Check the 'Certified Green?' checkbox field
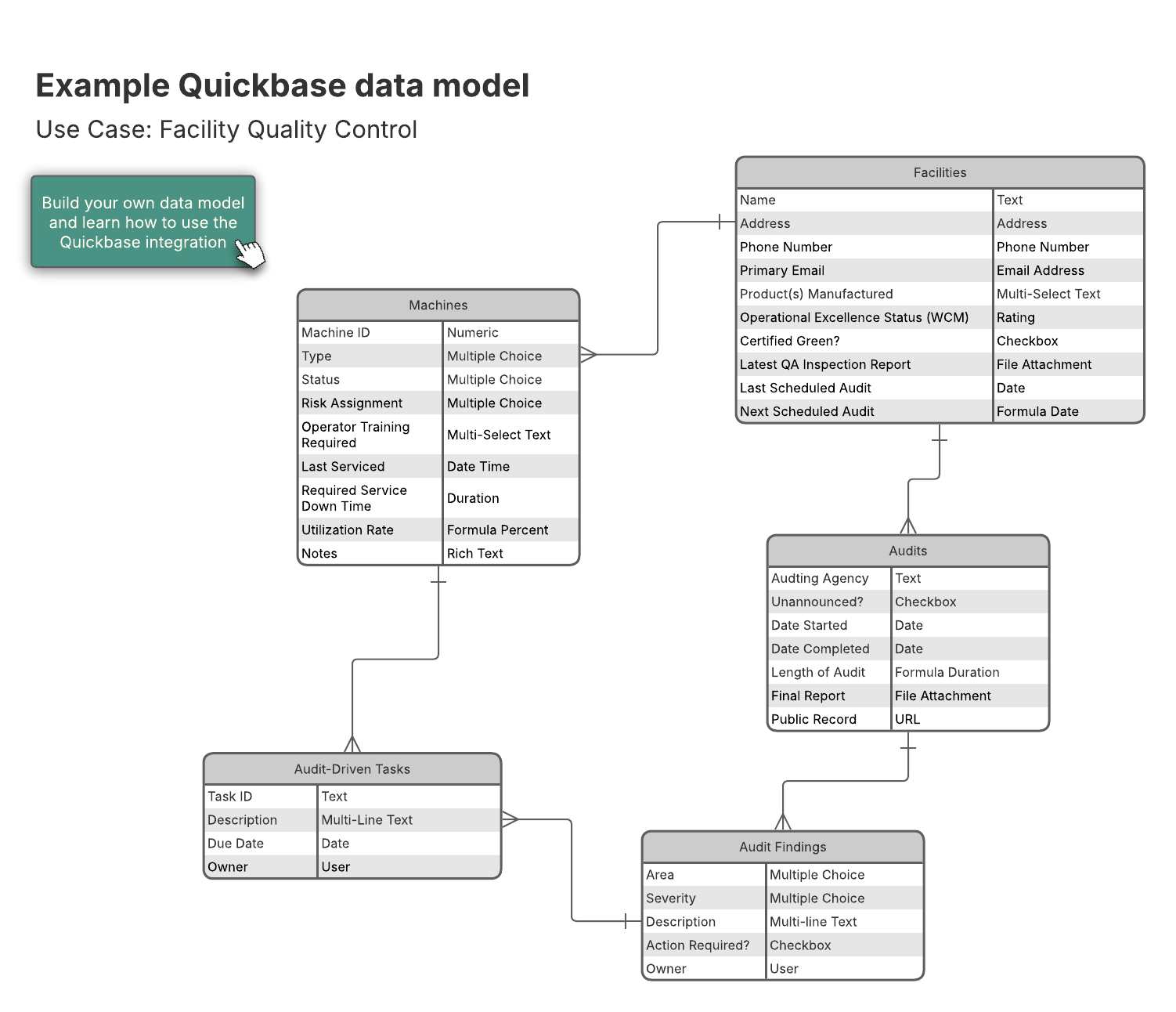Image resolution: width=1176 pixels, height=1012 pixels. pyautogui.click(x=790, y=341)
